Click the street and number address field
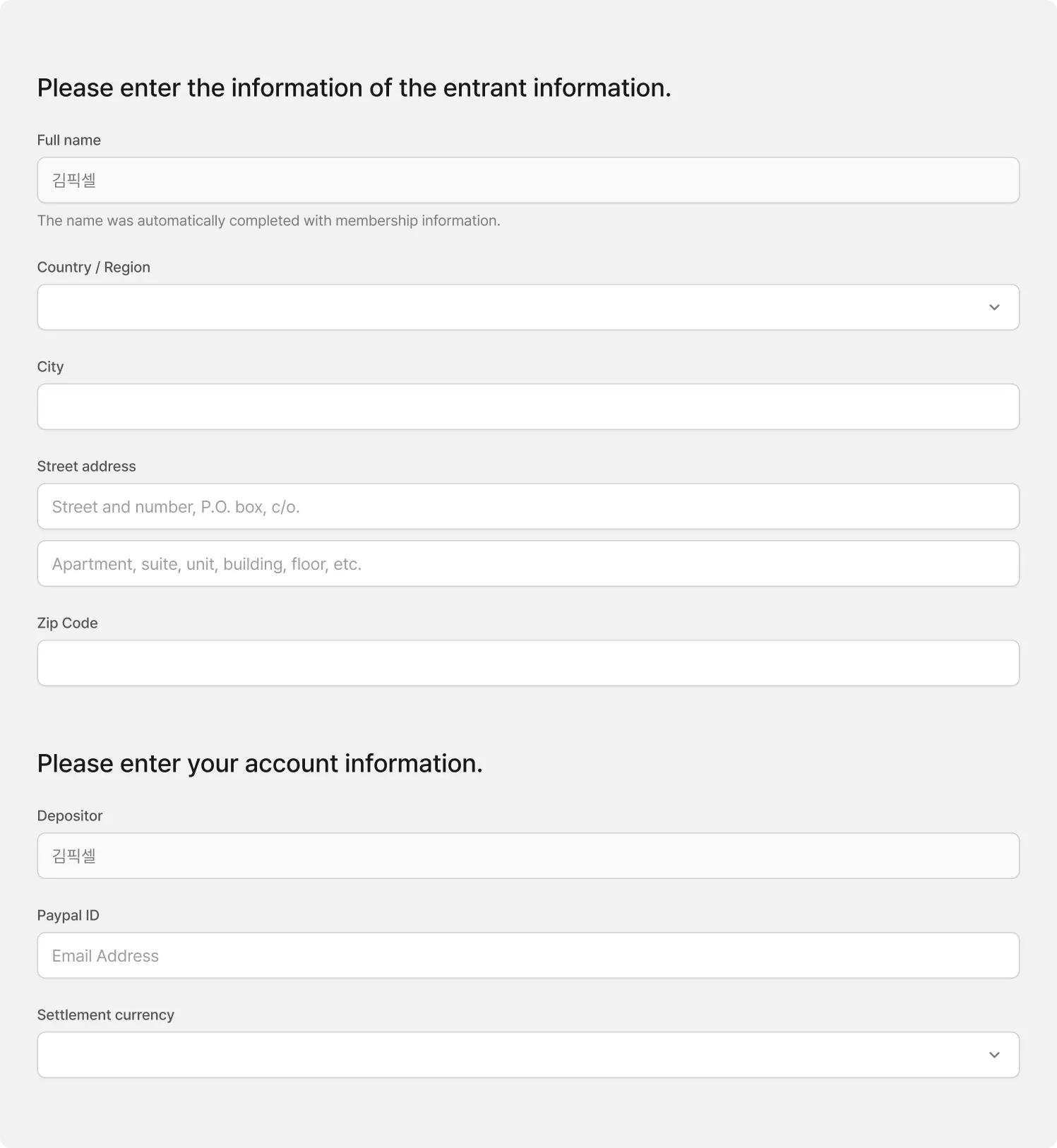 (527, 506)
